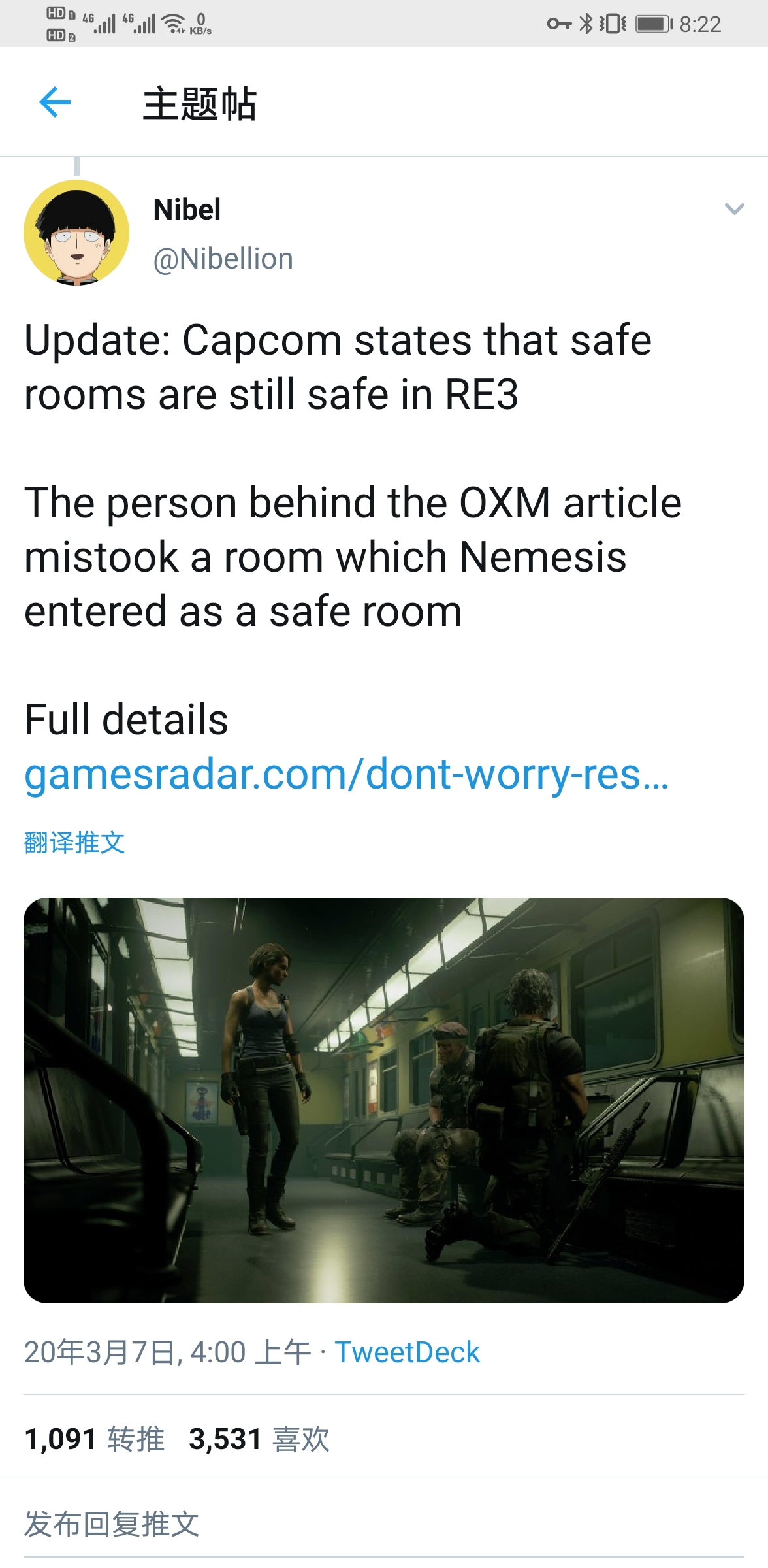Screen dimensions: 768x1568
Task: Tap the VPN key status icon
Action: coord(559,24)
